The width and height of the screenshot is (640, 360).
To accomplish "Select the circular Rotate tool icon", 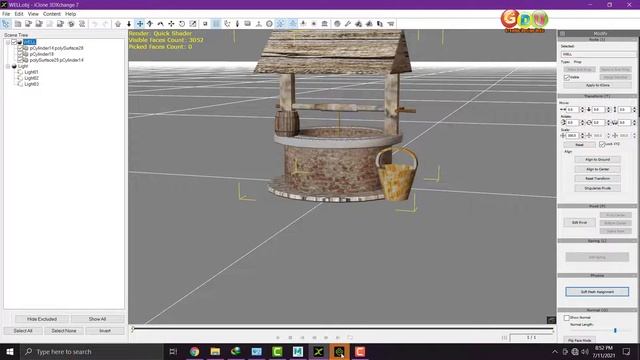I will coord(182,24).
